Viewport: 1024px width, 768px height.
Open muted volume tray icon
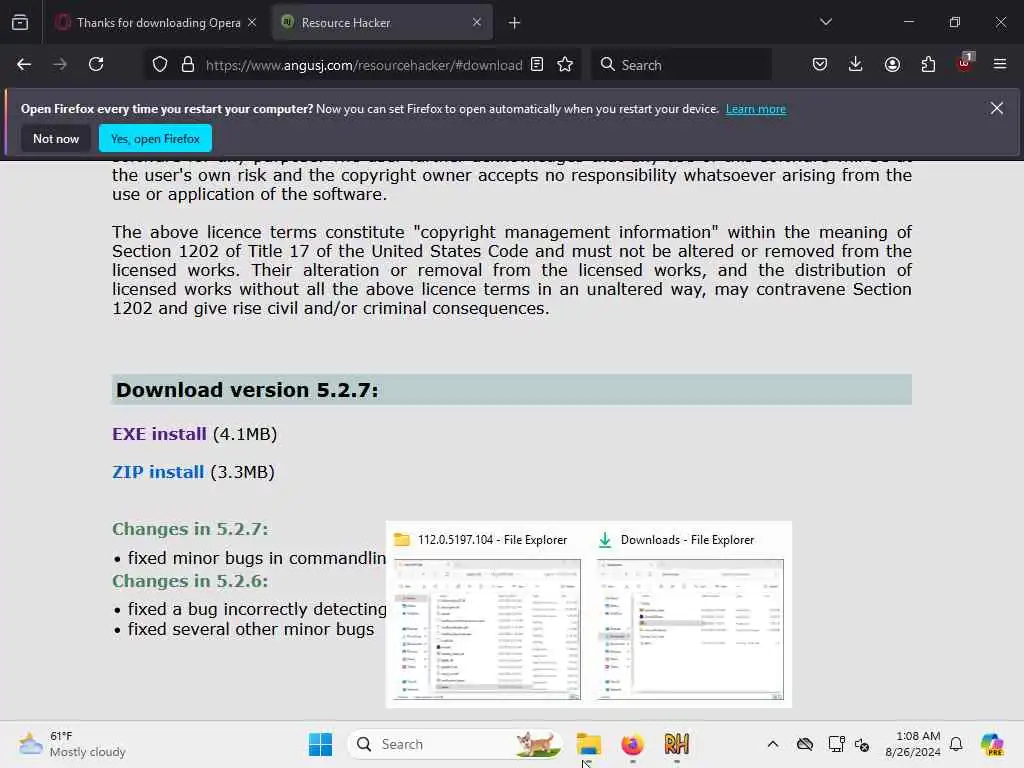862,744
